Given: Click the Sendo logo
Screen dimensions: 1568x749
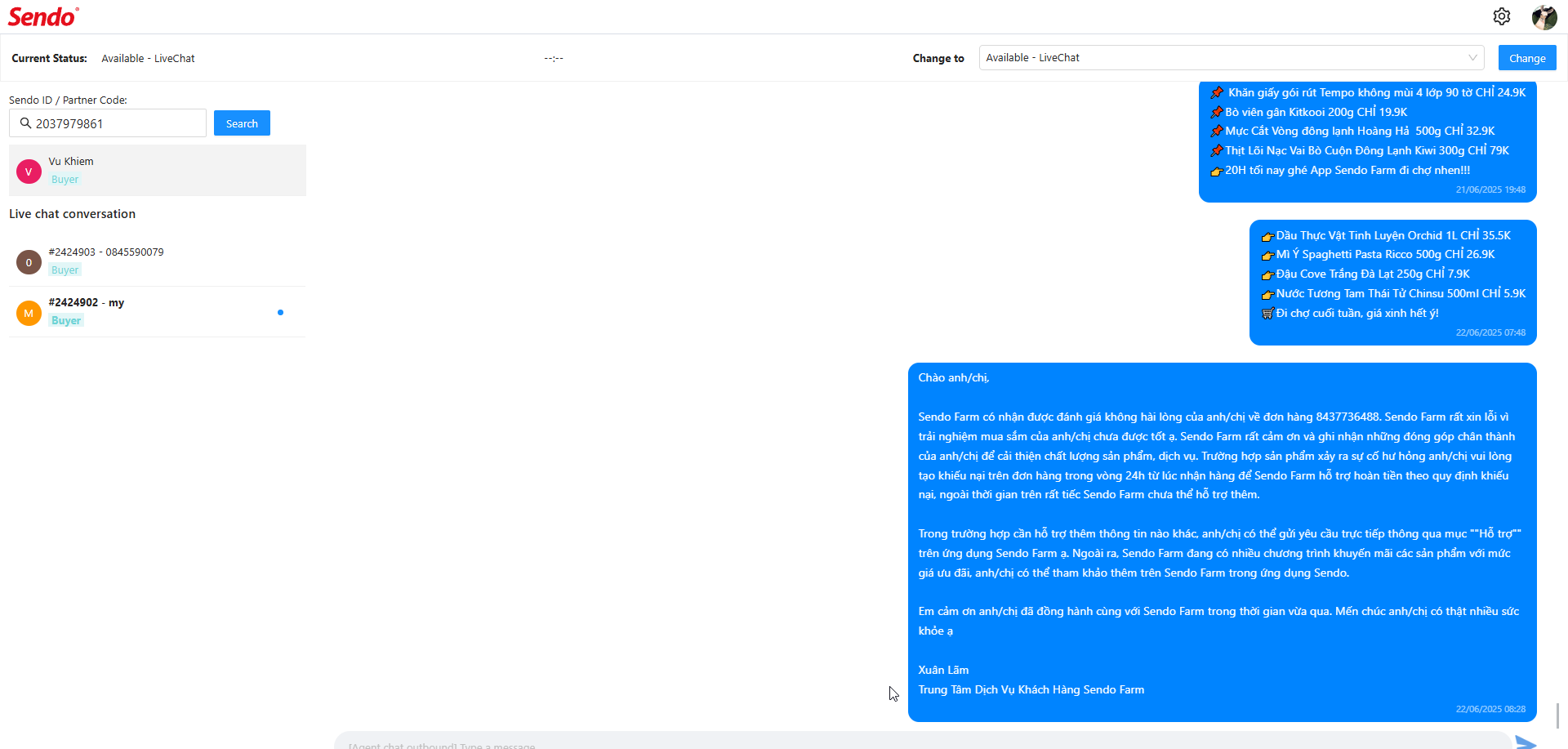Looking at the screenshot, I should tap(43, 16).
